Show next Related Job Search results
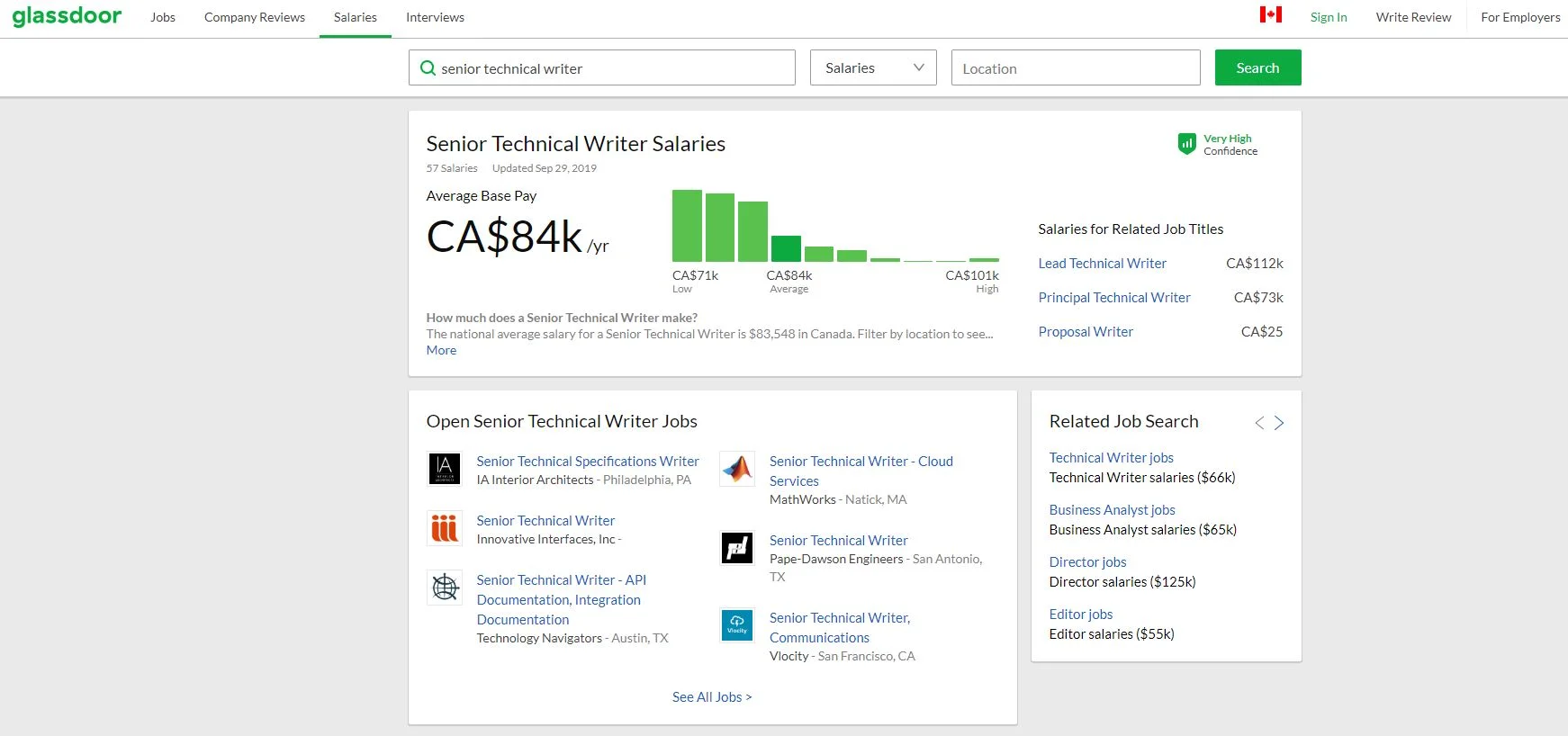1568x736 pixels. point(1279,423)
